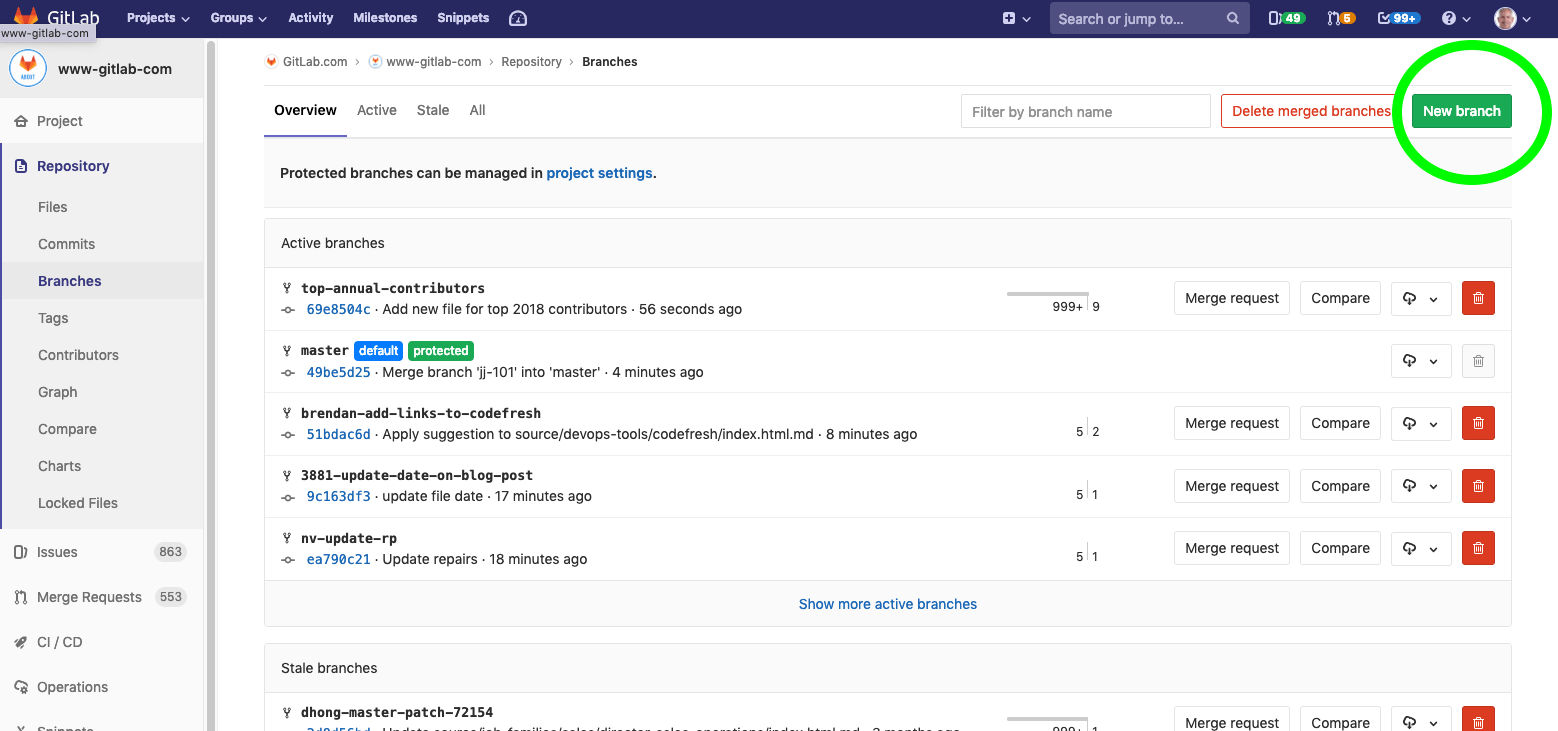Open commit 69e8504c
The height and width of the screenshot is (731, 1558).
click(x=338, y=309)
